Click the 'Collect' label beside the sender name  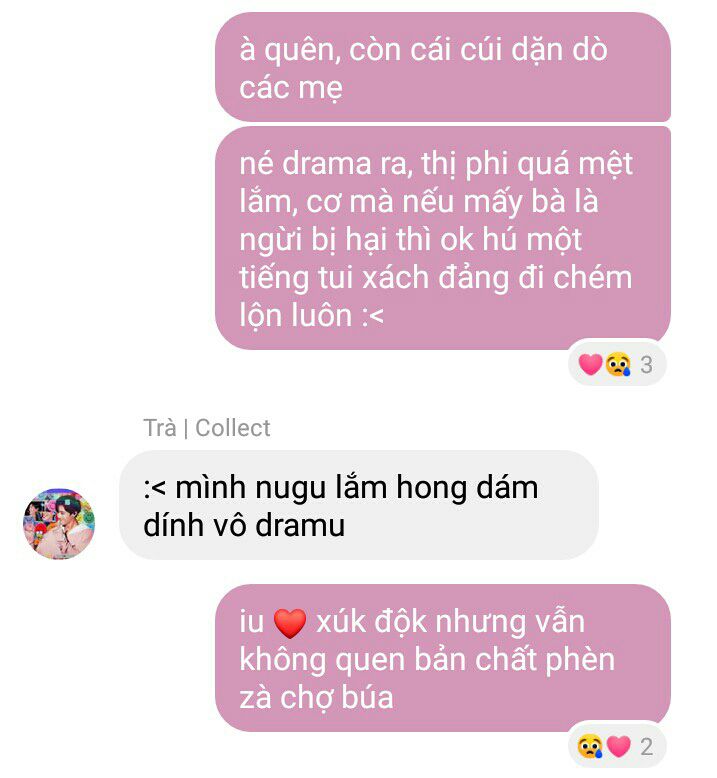[x=233, y=428]
